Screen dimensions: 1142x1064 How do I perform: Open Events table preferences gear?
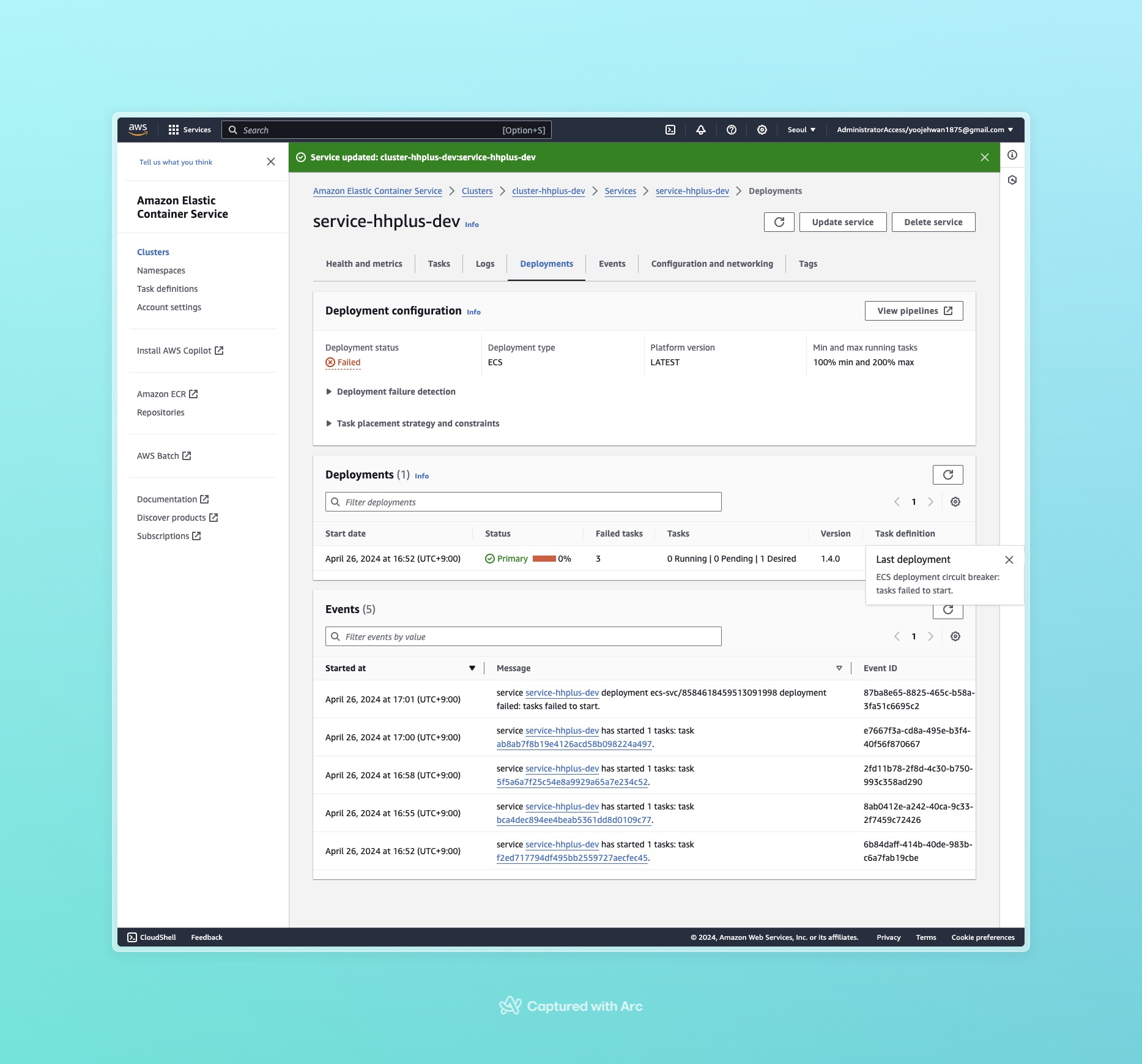point(955,636)
